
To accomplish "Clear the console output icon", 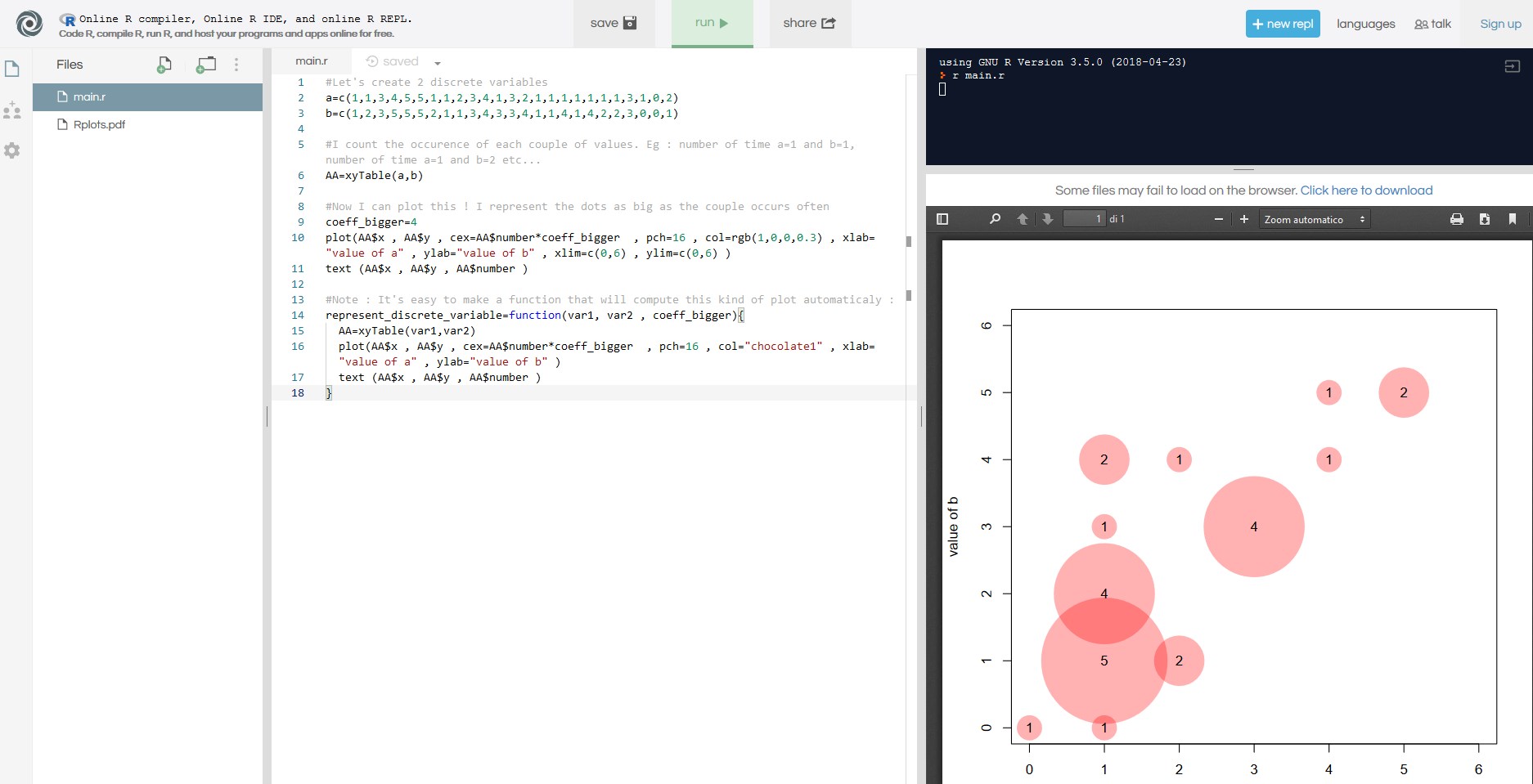I will point(1513,66).
